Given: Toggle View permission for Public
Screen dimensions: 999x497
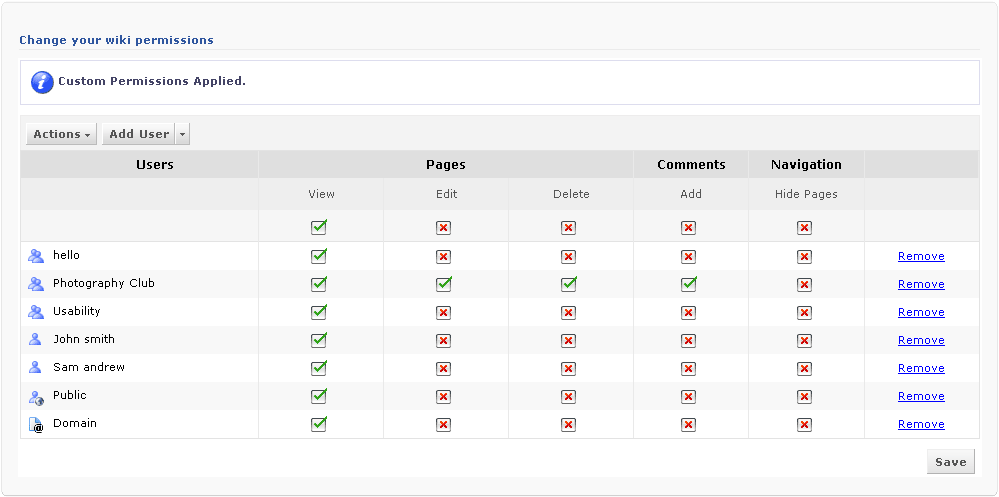Looking at the screenshot, I should pos(319,396).
